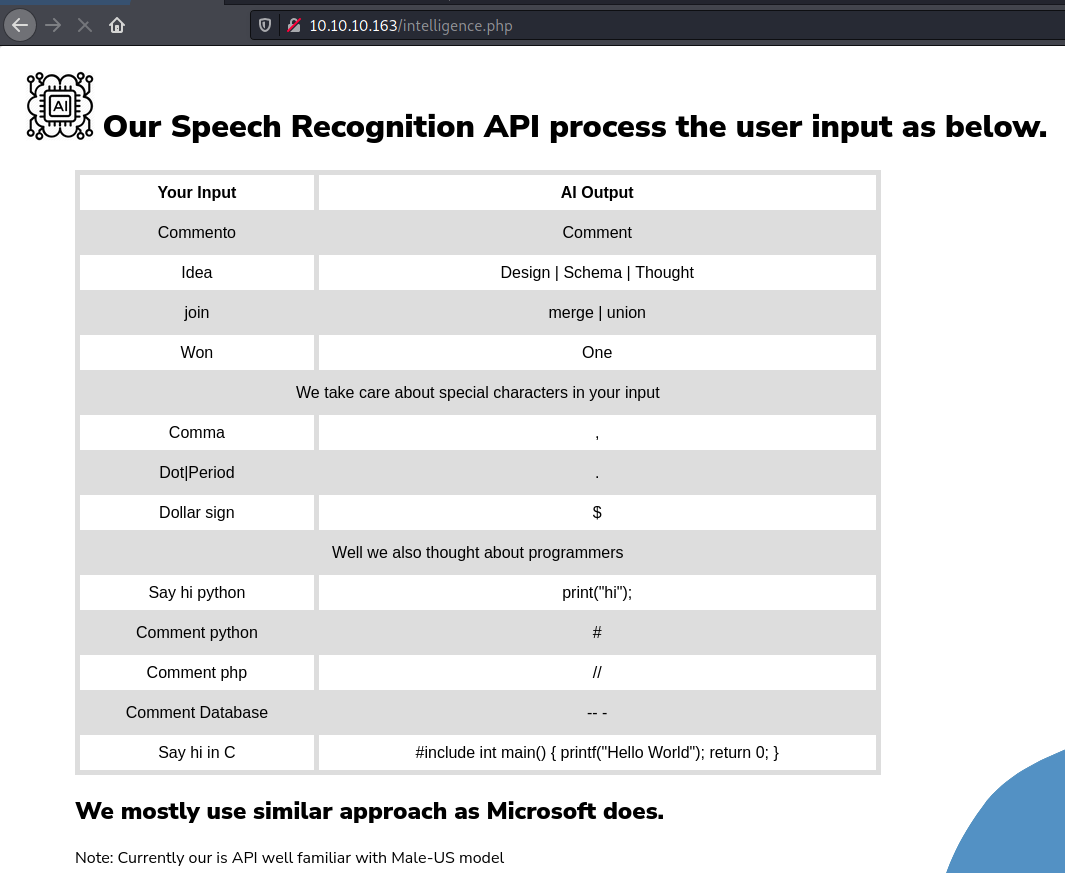The image size is (1065, 873).
Task: Click the insecure connection padlock icon
Action: (293, 26)
